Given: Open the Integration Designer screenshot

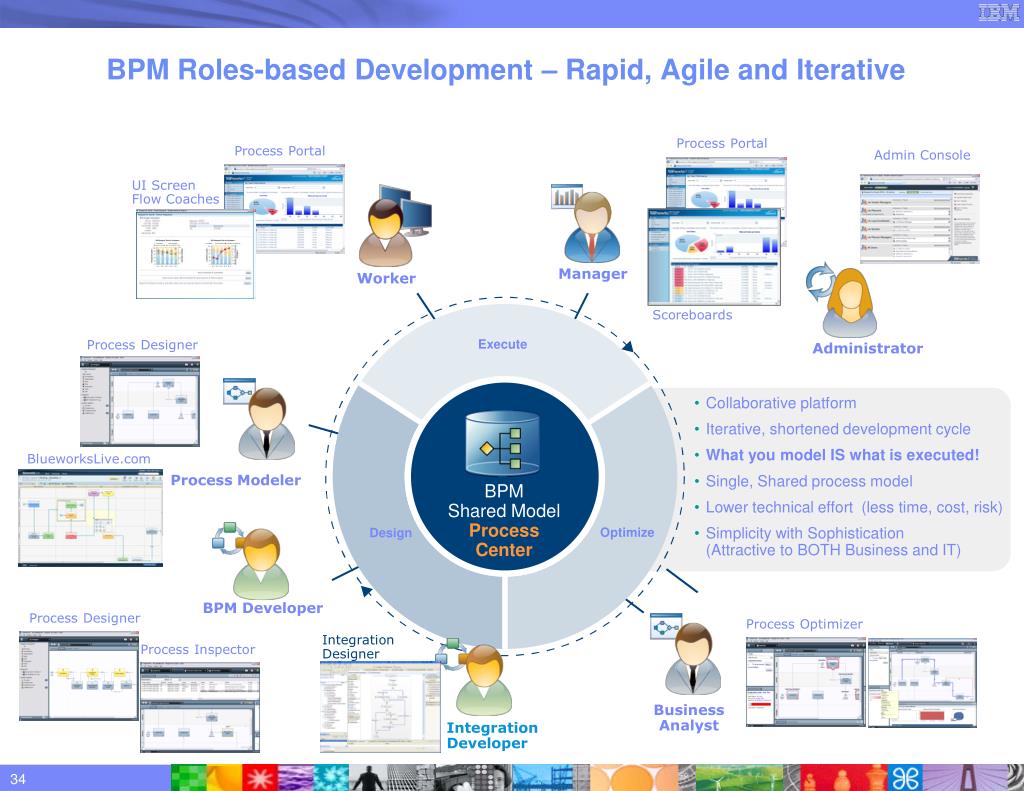Looking at the screenshot, I should [380, 707].
